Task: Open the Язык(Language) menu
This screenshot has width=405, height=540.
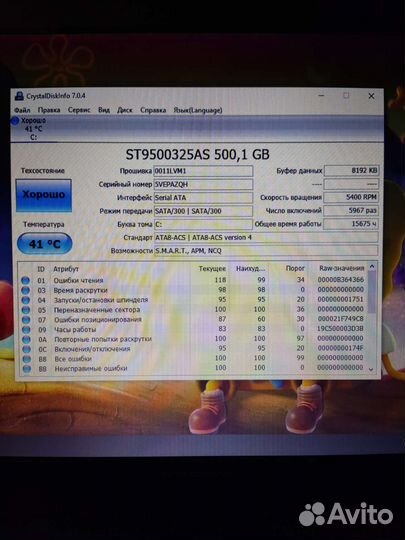Action: pyautogui.click(x=198, y=110)
